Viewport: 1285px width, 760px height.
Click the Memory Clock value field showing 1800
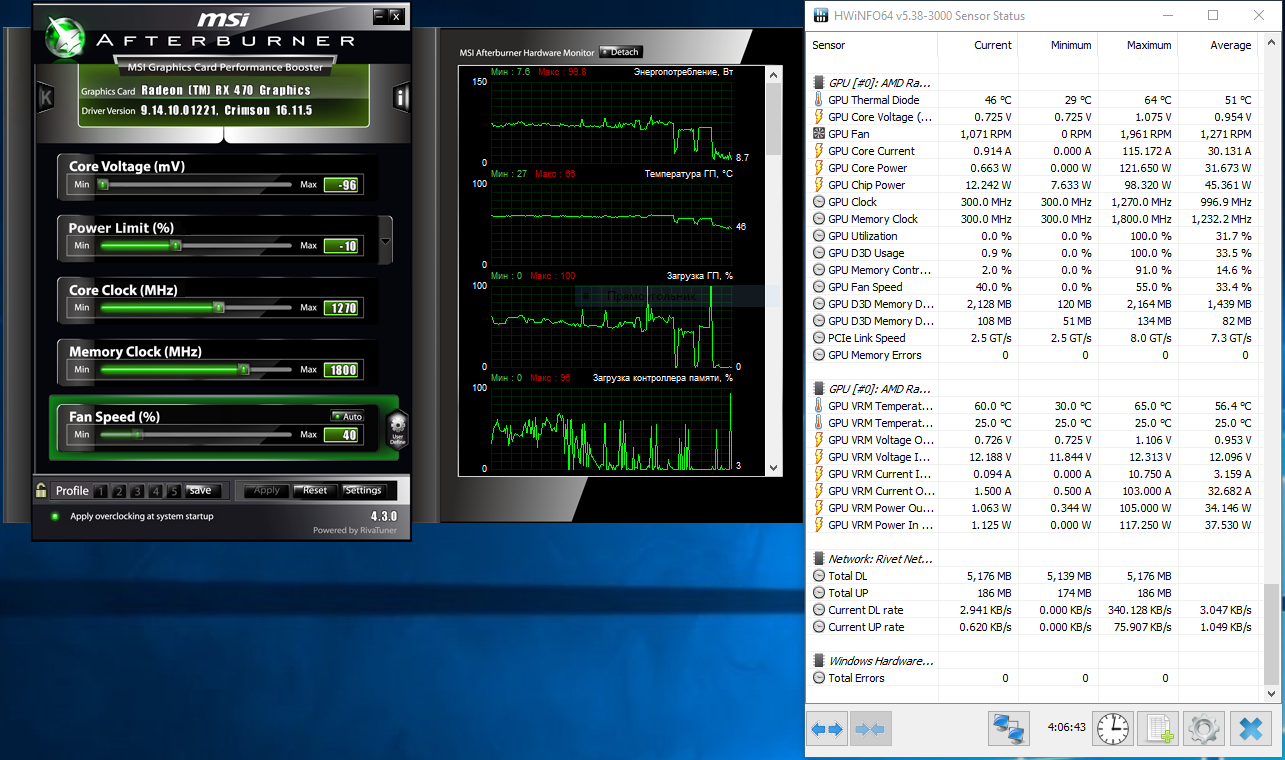tap(341, 370)
